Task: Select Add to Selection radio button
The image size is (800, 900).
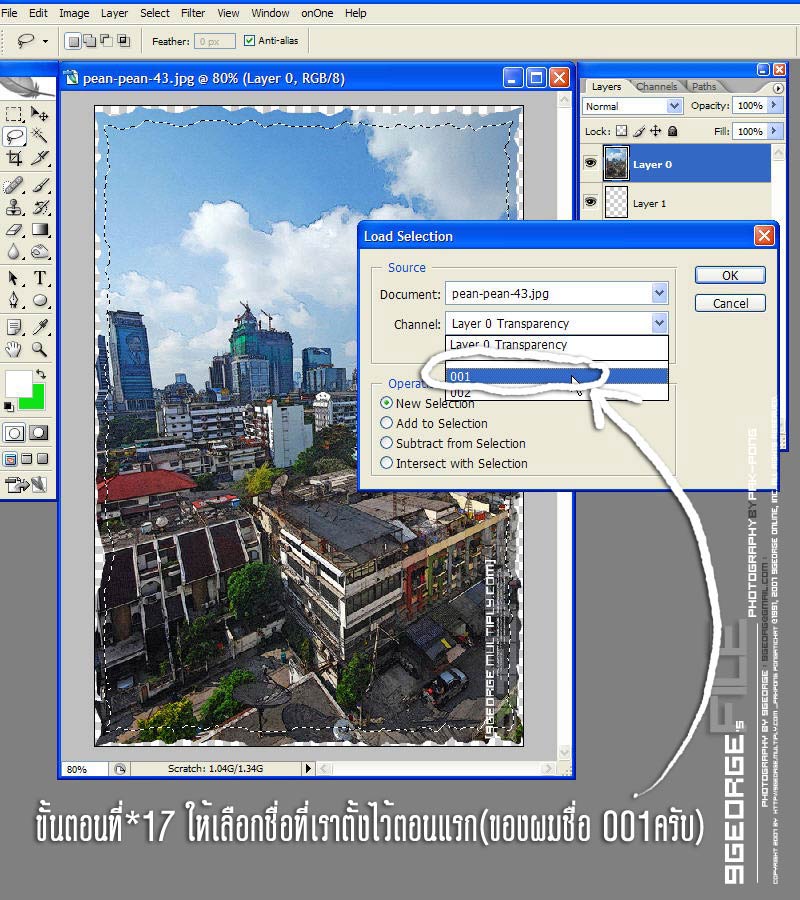Action: coord(386,423)
